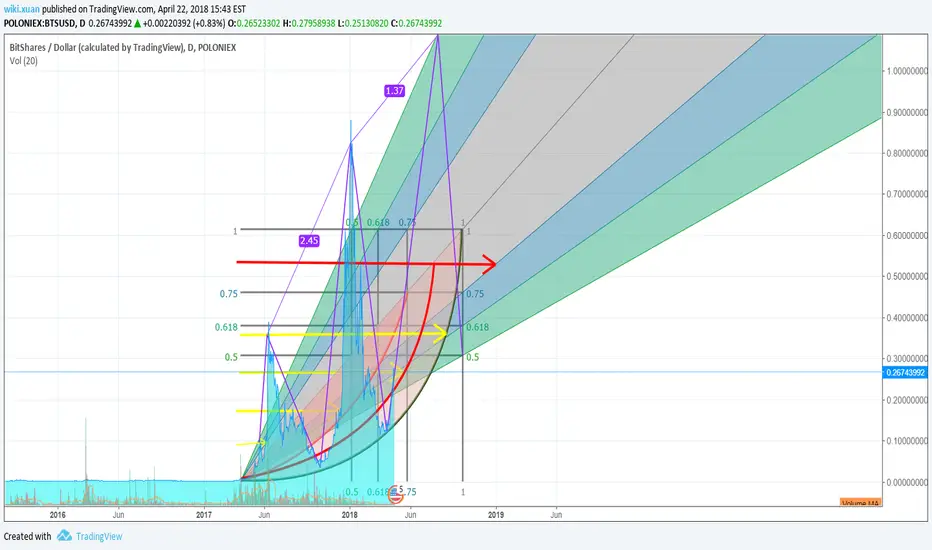
Task: Click the 1.00000000 price axis label
Action: pos(907,71)
